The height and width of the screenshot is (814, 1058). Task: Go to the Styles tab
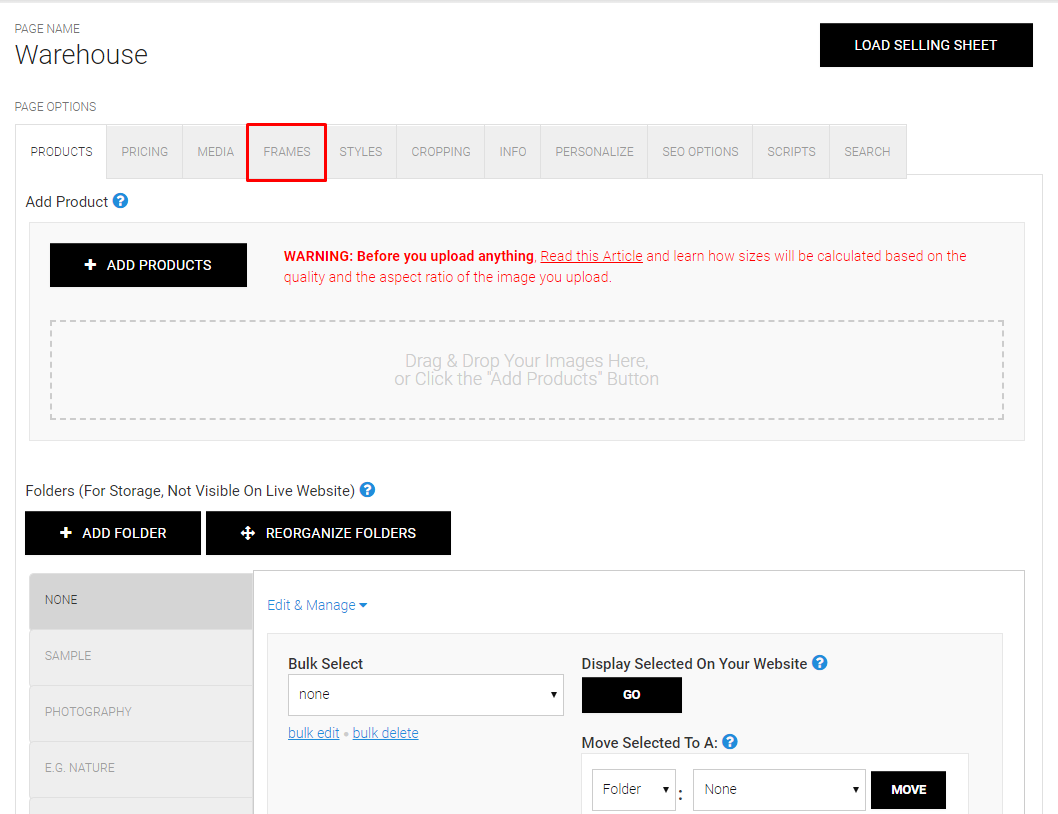[x=360, y=152]
